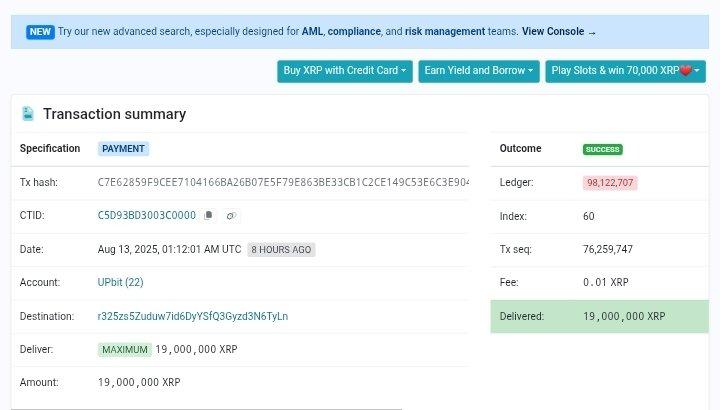Click the copy CTID icon
720x410 pixels.
209,216
